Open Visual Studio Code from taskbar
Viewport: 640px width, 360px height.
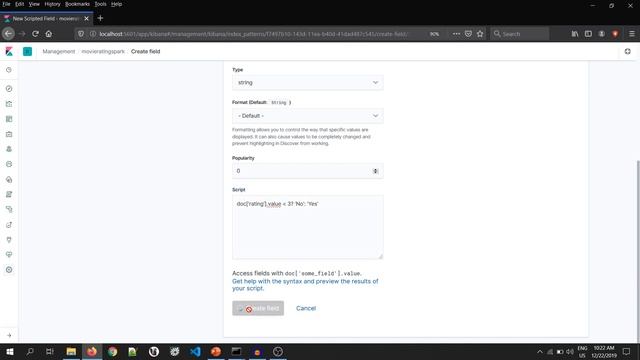(x=195, y=351)
